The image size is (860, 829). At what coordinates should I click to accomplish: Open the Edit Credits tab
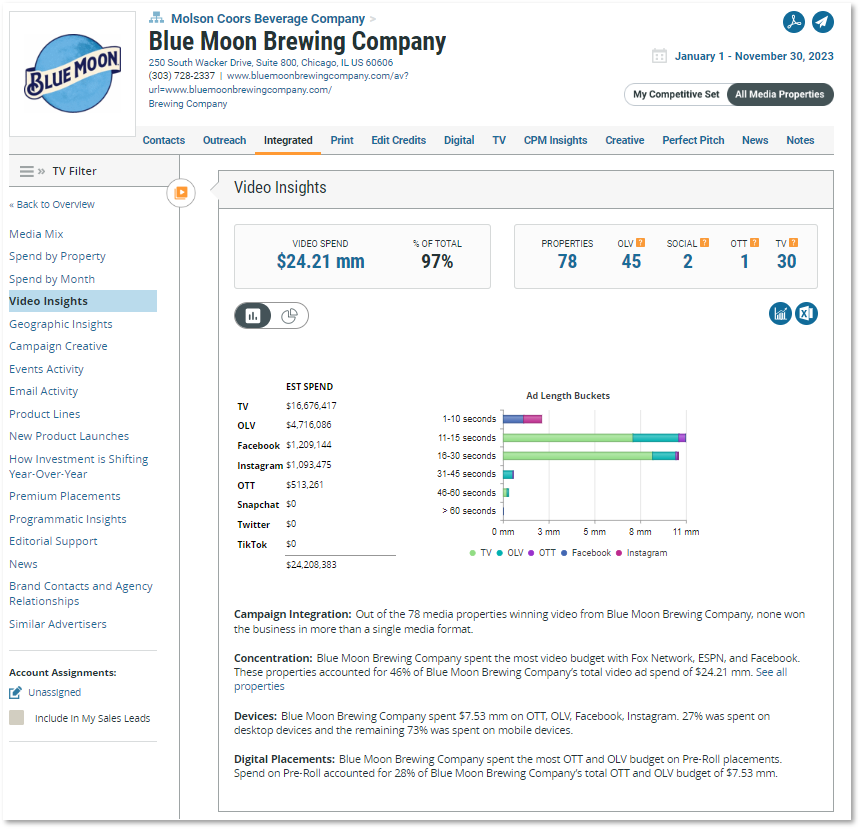399,140
